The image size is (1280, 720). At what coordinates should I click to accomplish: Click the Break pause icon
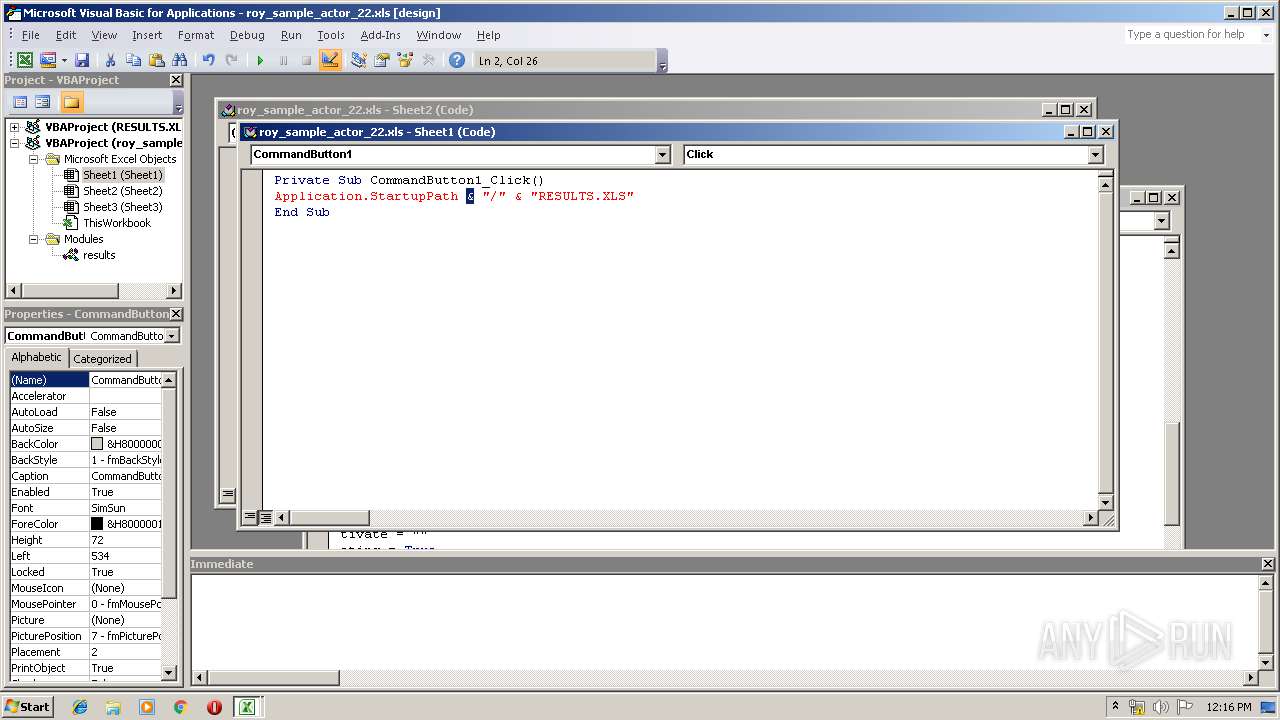pyautogui.click(x=283, y=61)
